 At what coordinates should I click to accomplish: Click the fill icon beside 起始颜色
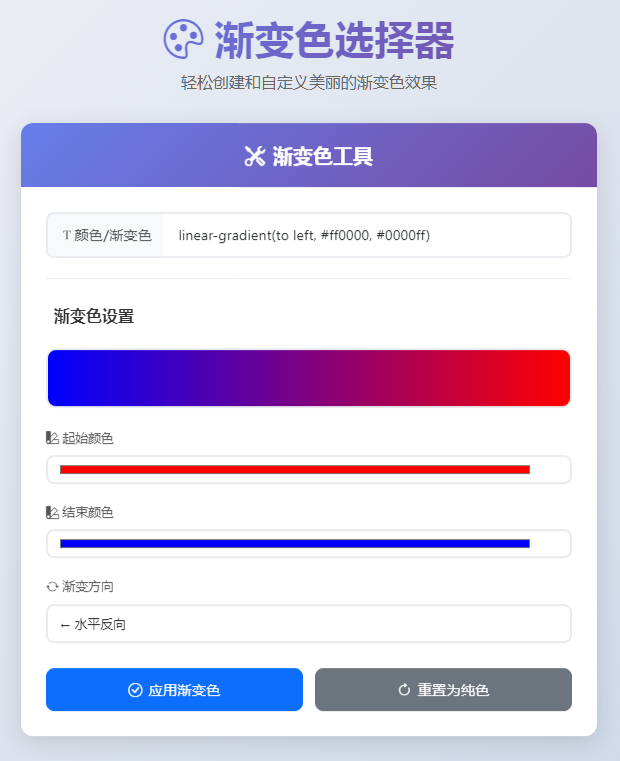click(52, 438)
